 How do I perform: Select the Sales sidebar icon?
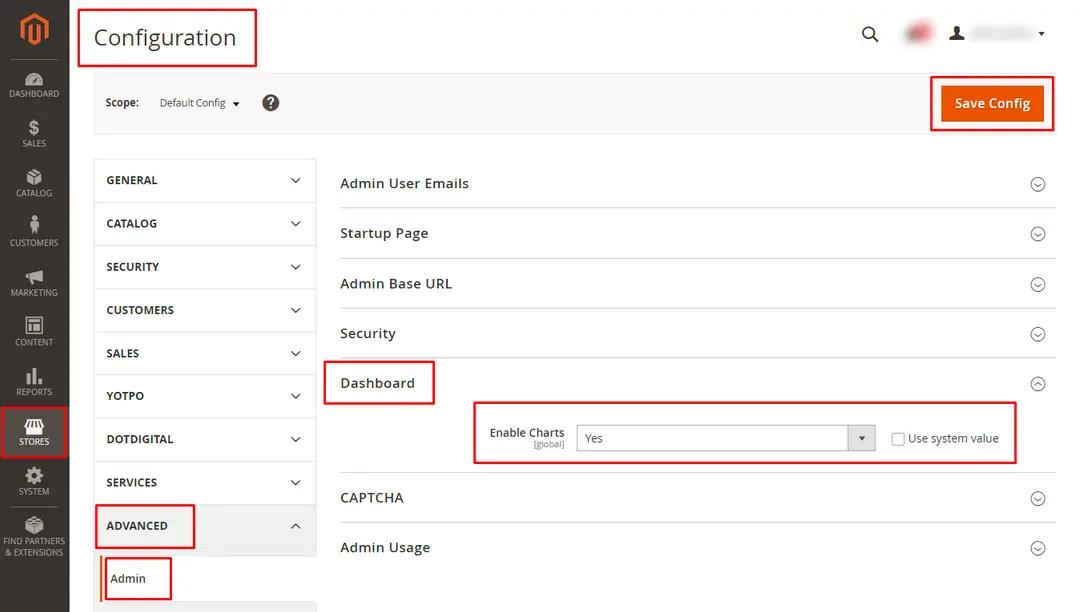point(34,135)
